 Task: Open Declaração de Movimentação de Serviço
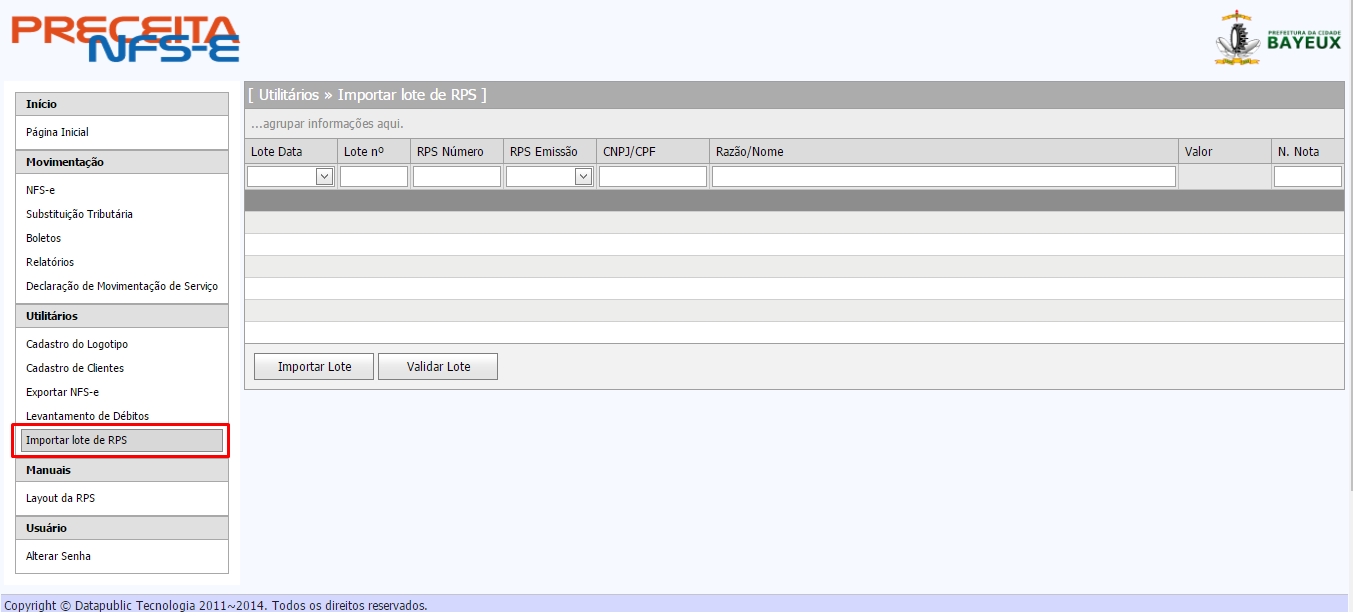point(121,286)
